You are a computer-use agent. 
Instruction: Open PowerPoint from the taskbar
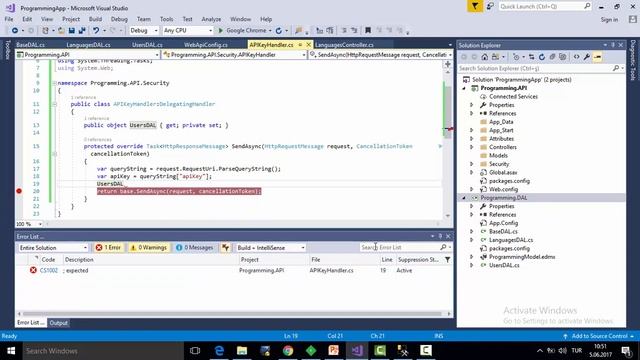point(334,351)
